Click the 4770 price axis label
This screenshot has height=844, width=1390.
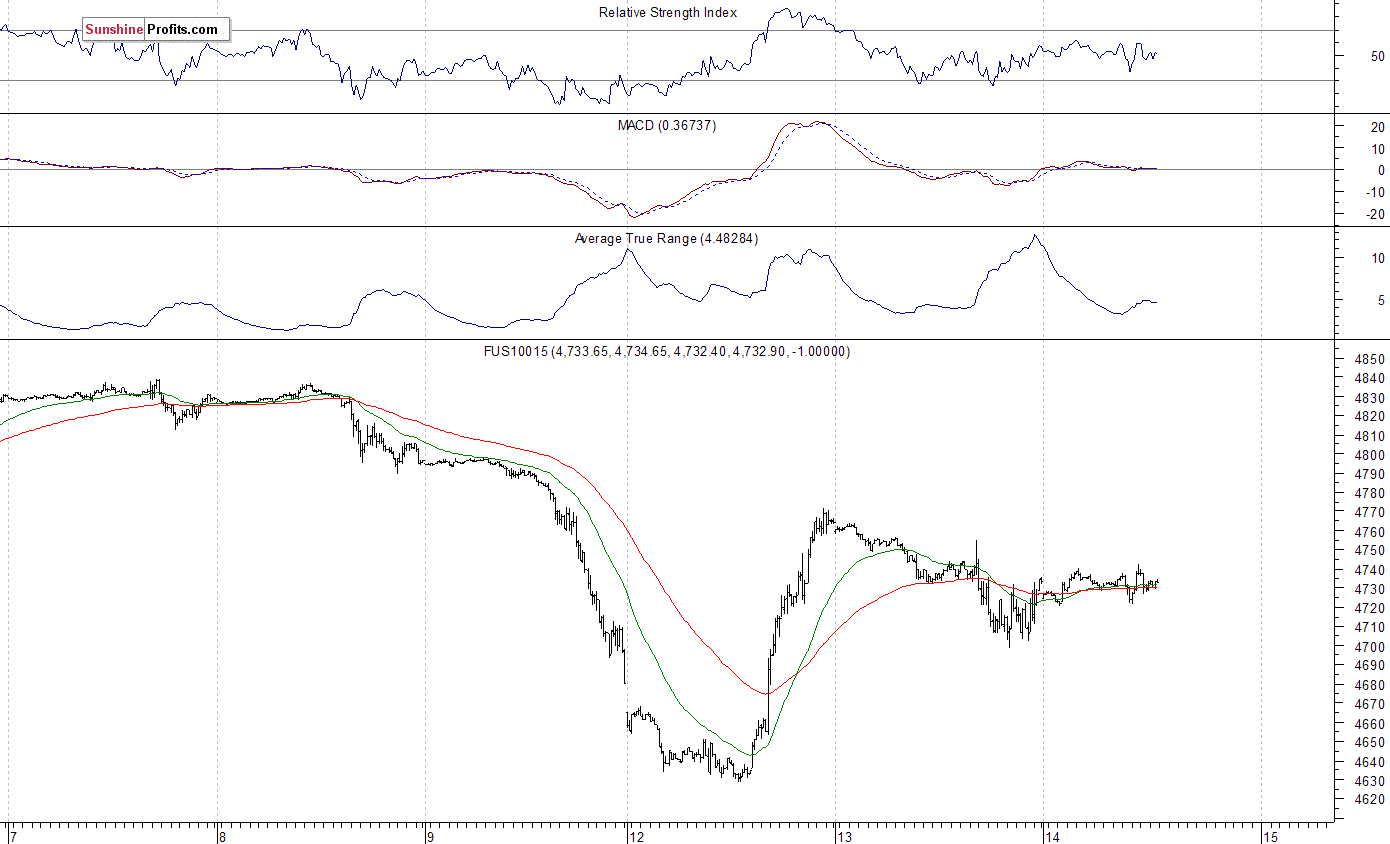tap(1370, 513)
